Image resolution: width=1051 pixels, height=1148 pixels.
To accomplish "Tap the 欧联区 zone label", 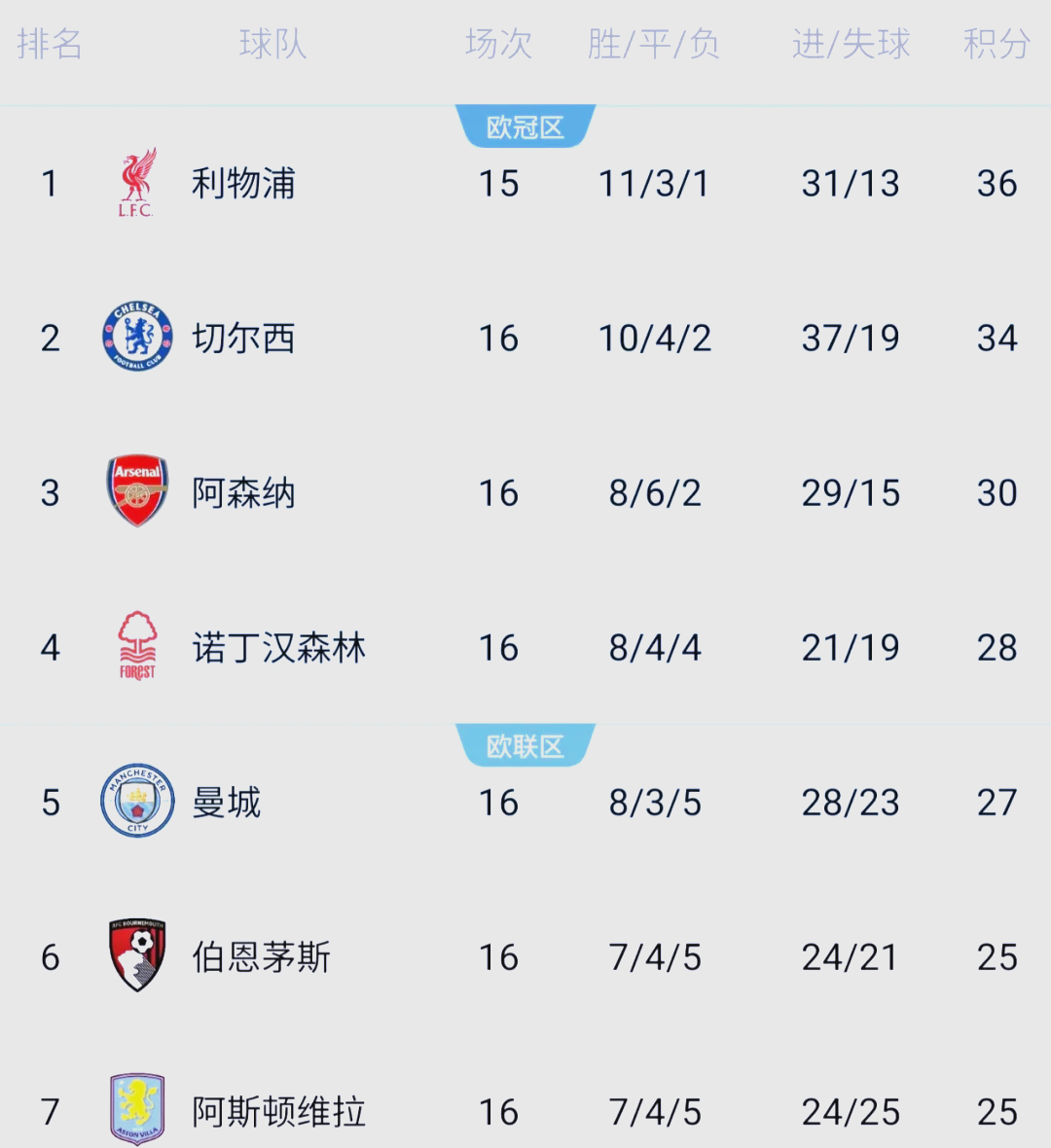I will pyautogui.click(x=525, y=746).
